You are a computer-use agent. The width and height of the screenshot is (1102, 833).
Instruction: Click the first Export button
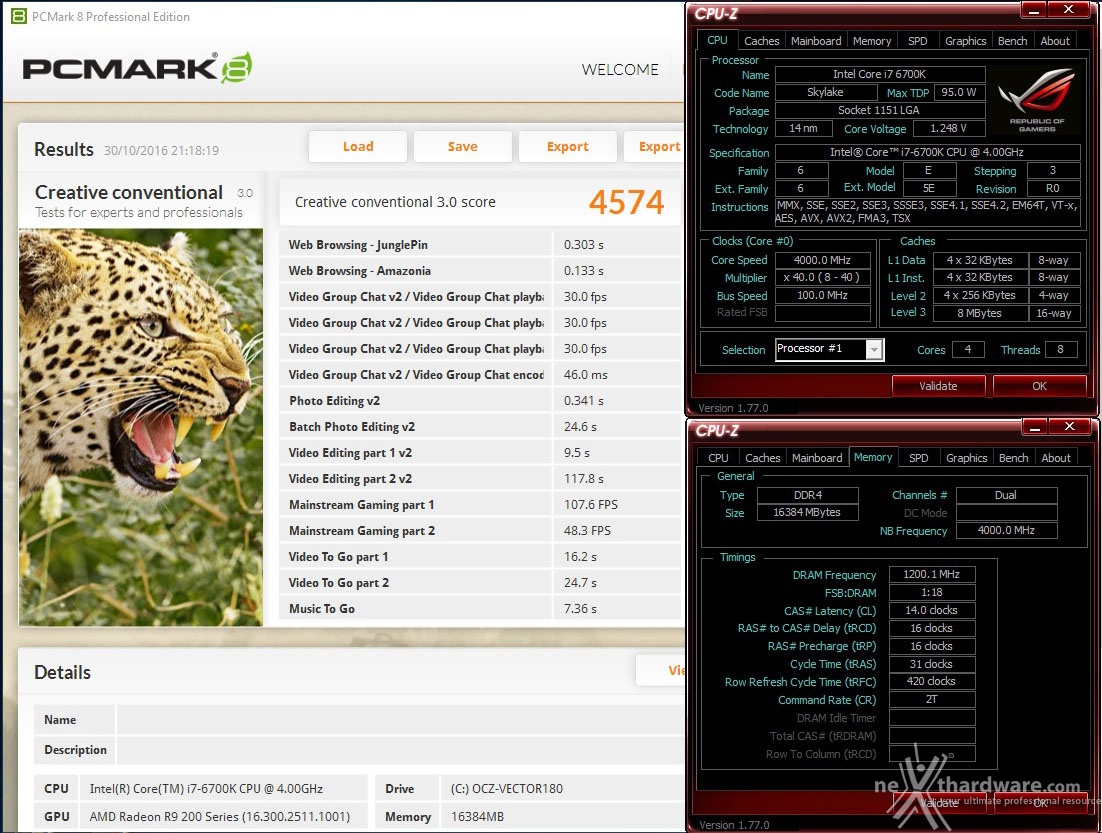point(567,146)
